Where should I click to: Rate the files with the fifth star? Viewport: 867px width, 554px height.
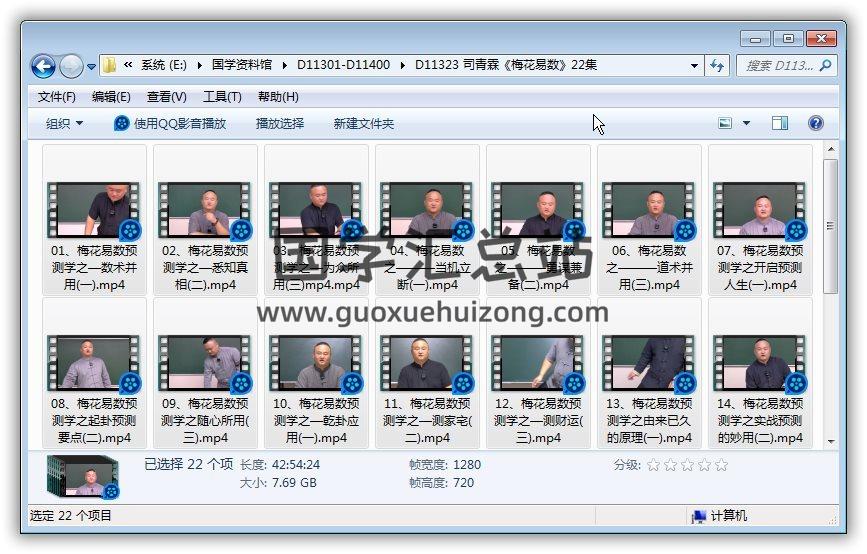tap(721, 465)
